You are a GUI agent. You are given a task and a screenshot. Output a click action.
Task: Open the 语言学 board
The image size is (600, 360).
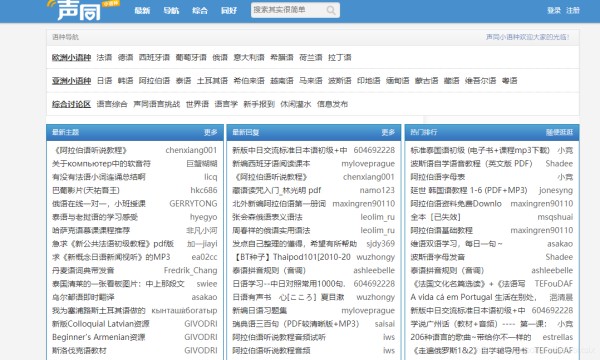[x=226, y=104]
